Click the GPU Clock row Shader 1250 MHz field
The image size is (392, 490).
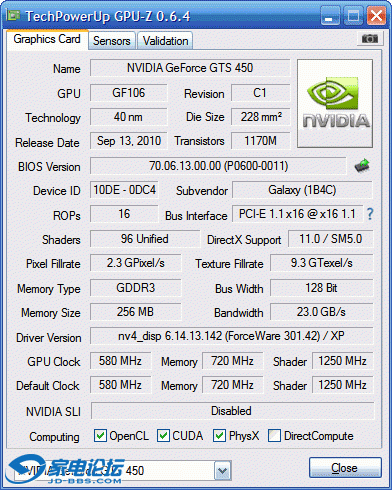(x=342, y=361)
